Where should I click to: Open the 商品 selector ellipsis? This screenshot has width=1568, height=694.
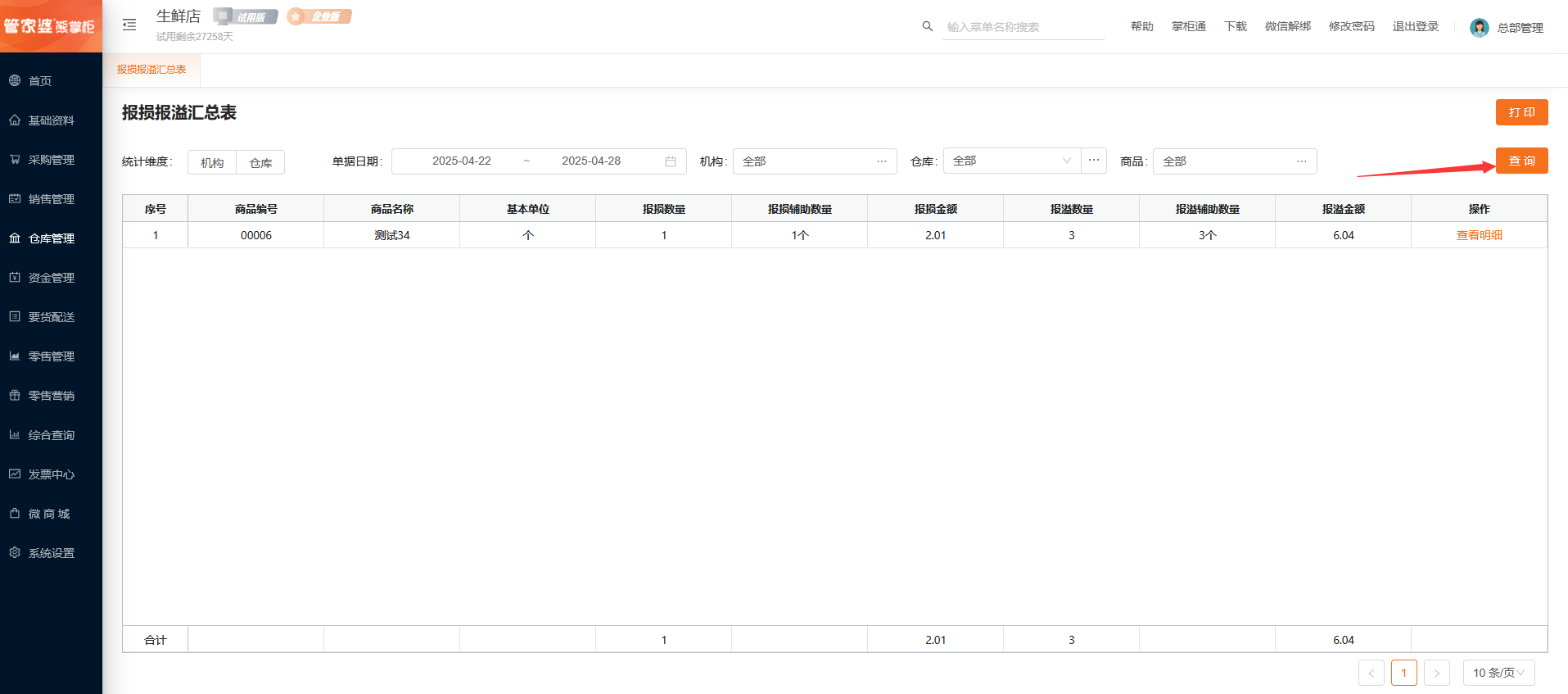pos(1301,161)
